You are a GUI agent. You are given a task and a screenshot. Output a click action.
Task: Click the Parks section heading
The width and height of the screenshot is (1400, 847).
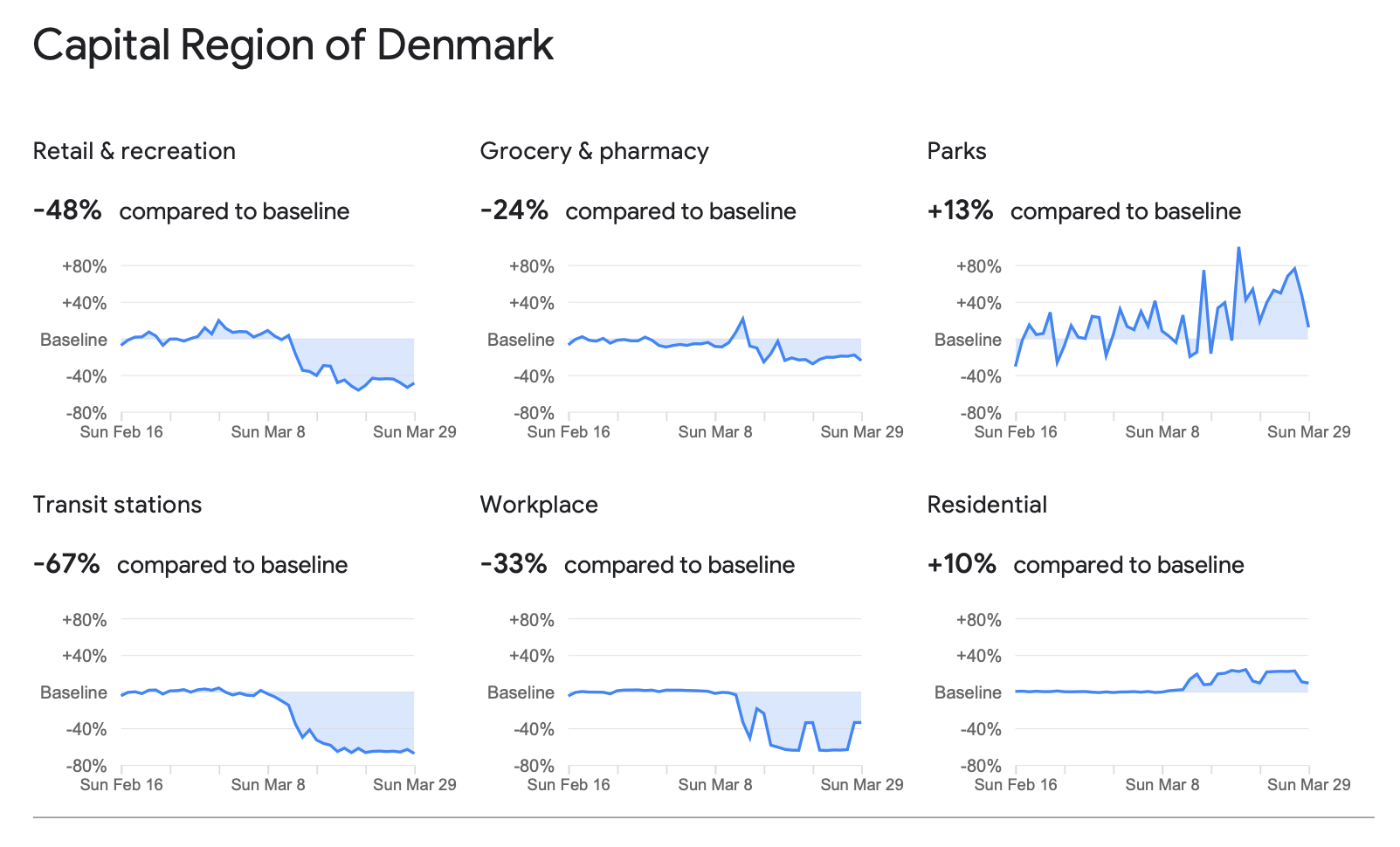(956, 151)
